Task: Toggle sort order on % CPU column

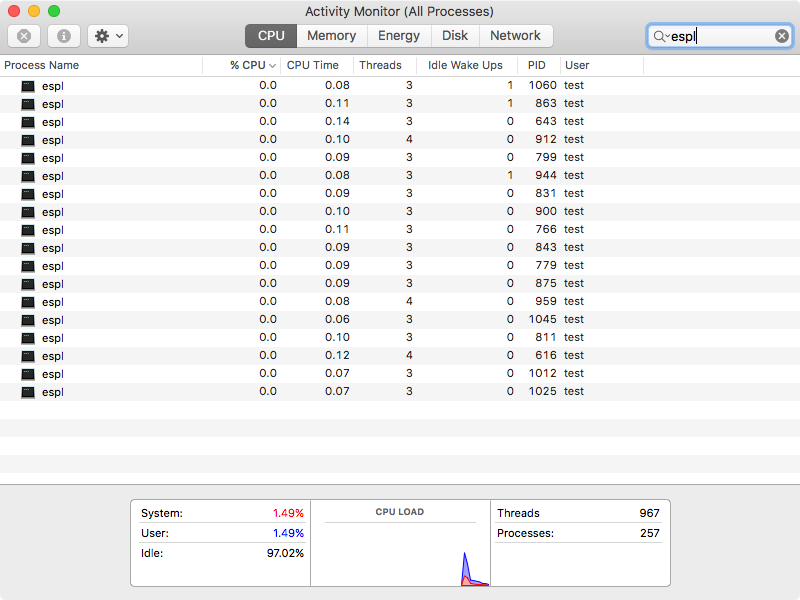Action: [x=248, y=65]
